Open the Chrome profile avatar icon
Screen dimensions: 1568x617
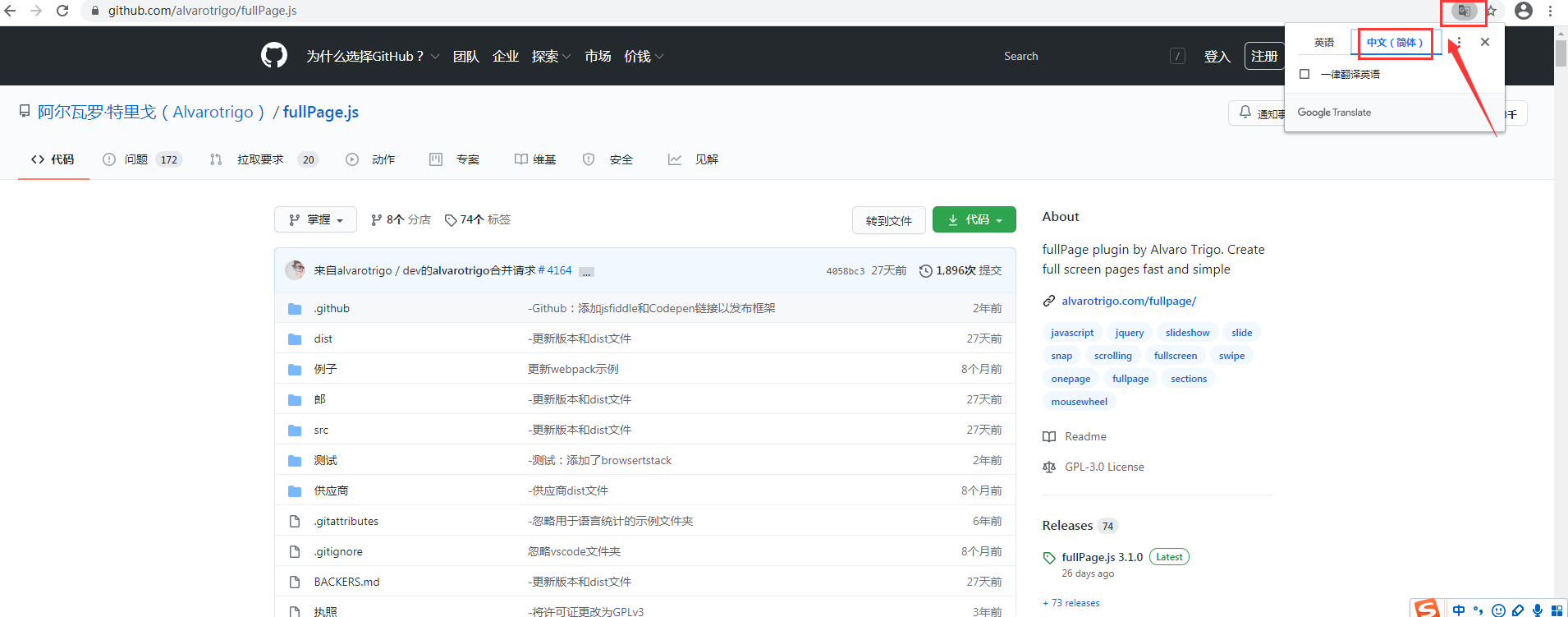click(x=1524, y=11)
